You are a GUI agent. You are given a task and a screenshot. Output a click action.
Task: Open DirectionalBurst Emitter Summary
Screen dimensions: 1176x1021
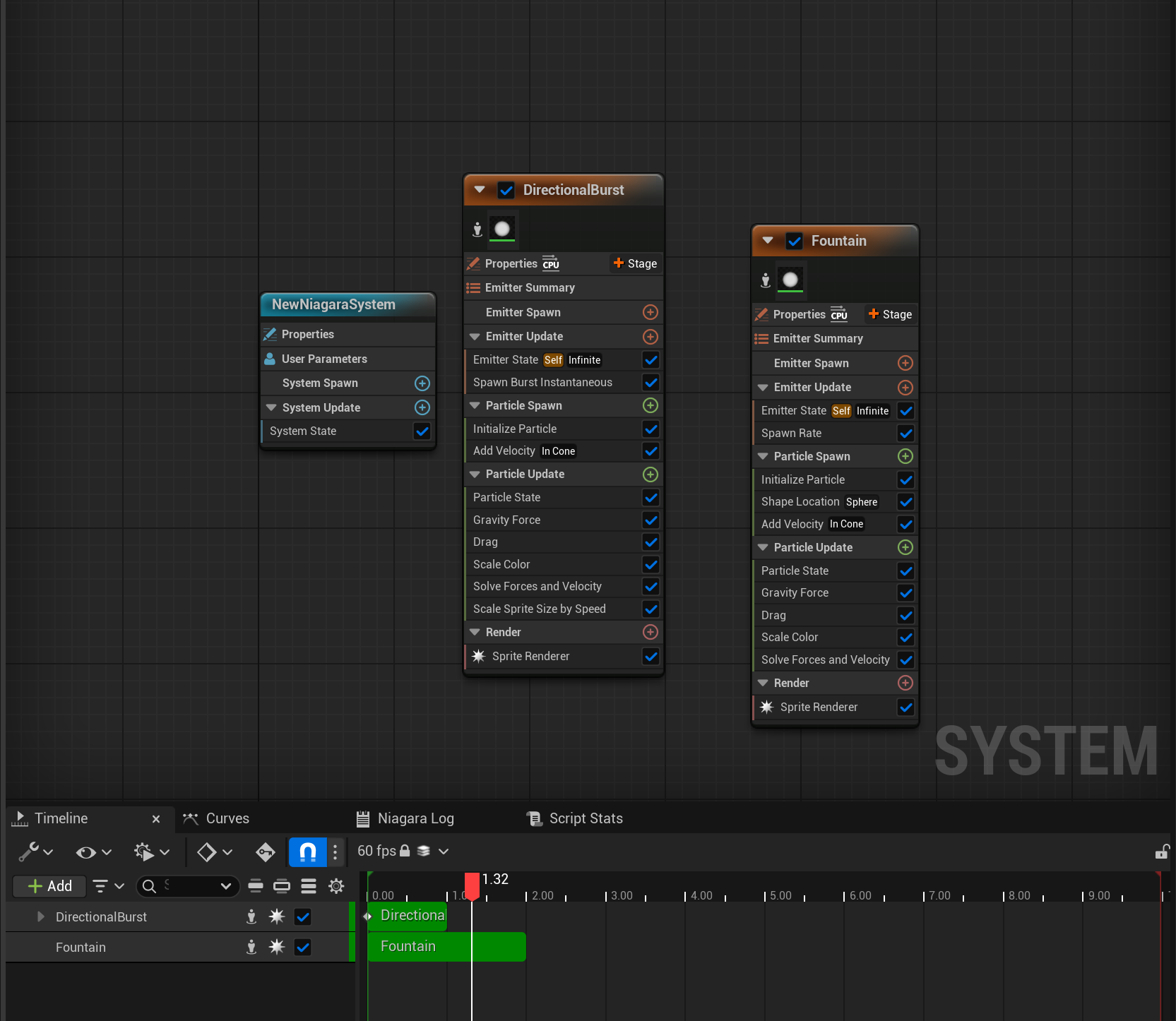[563, 288]
